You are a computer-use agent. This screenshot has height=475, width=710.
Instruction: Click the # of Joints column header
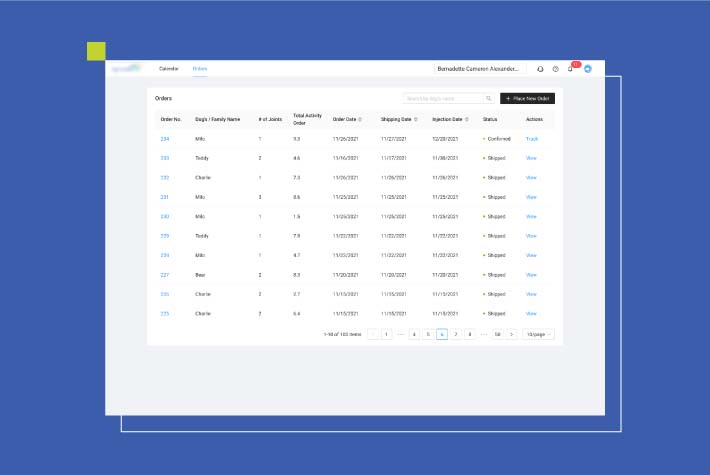[270, 120]
